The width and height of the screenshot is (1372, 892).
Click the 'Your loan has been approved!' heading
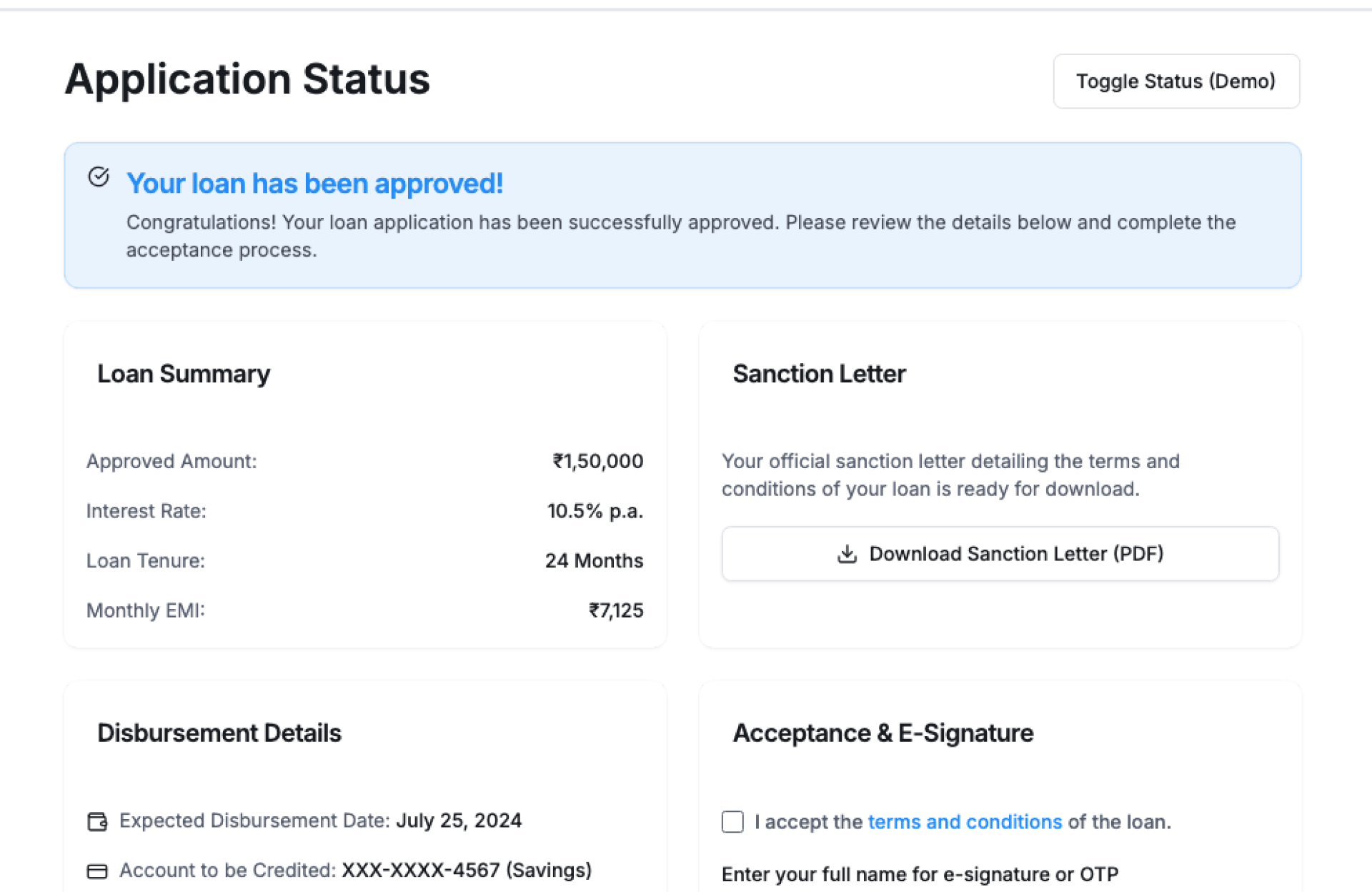coord(314,184)
